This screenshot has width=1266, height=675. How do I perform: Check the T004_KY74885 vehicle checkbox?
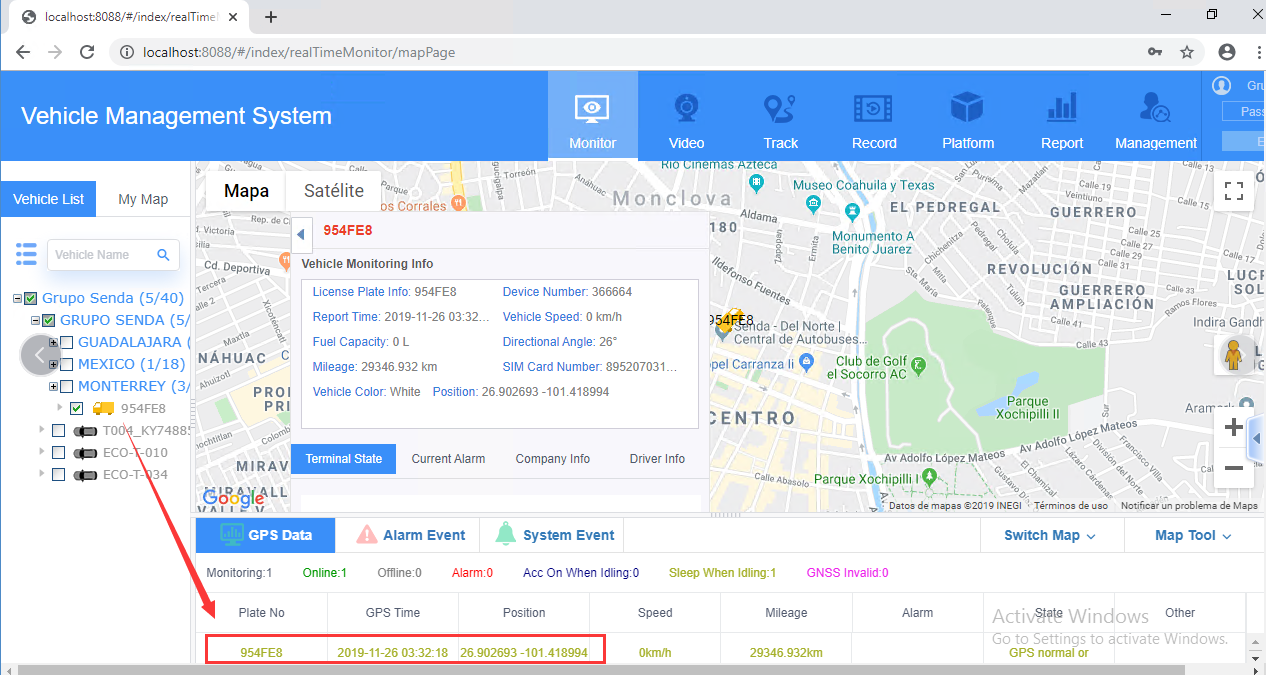[x=59, y=431]
